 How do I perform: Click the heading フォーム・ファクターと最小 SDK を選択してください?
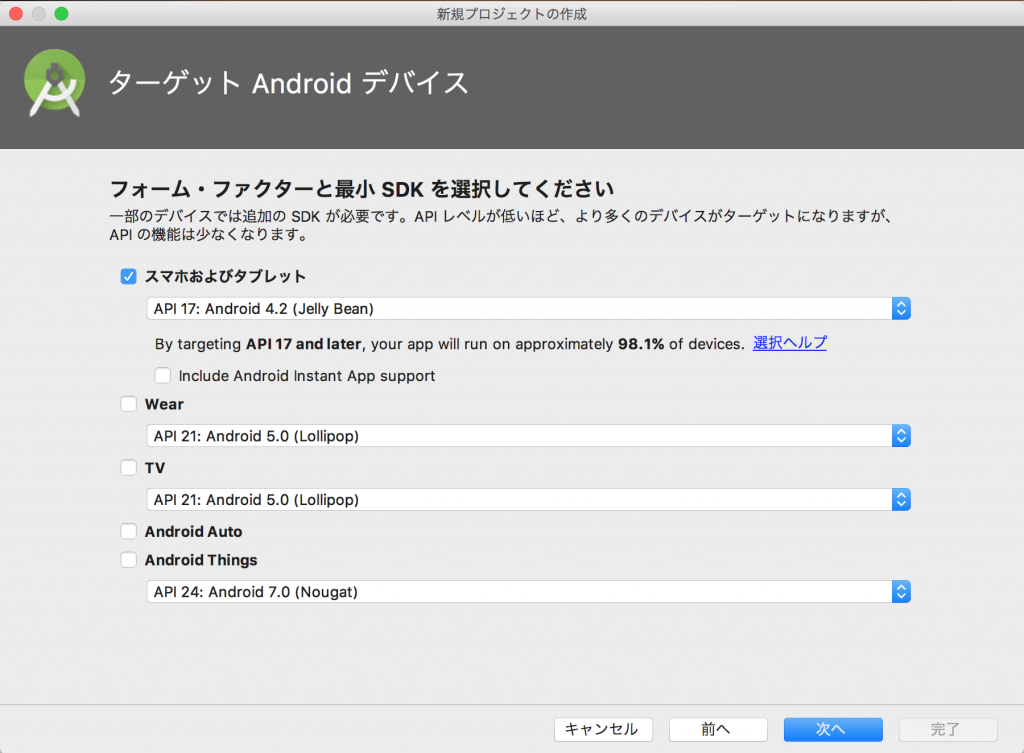click(362, 189)
